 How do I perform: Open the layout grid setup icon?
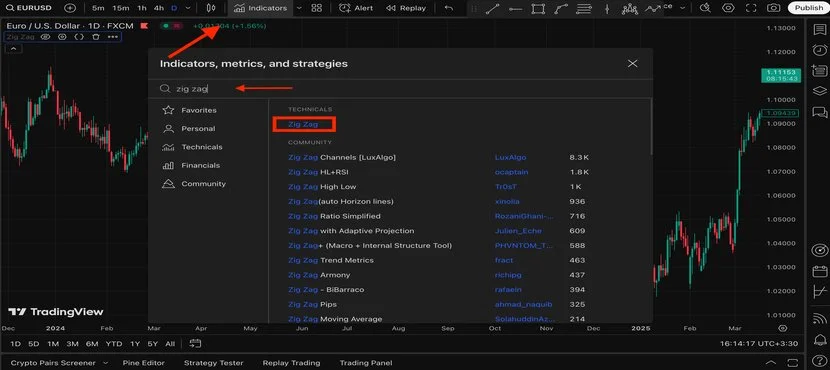317,8
